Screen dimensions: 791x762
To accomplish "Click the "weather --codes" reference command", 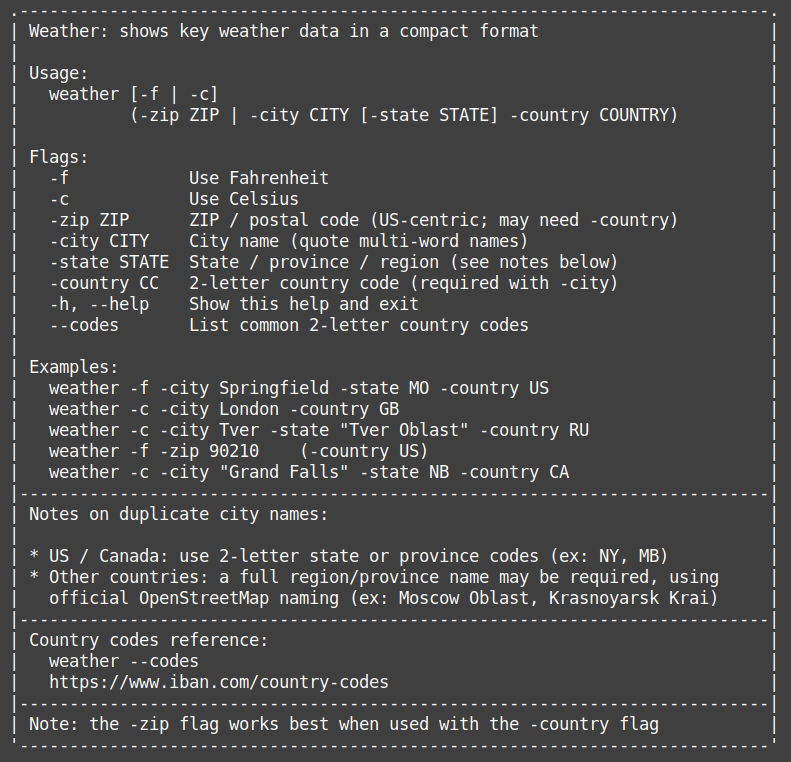I will (x=123, y=661).
